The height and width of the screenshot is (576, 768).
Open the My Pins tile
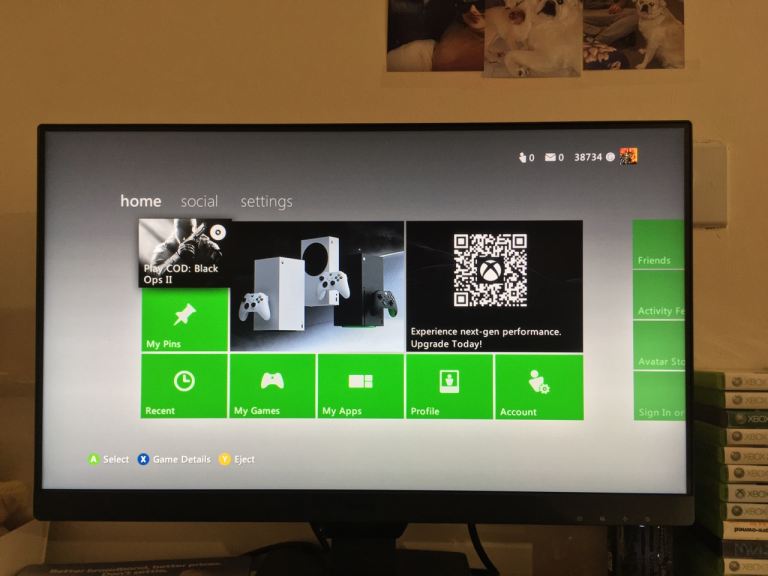click(184, 320)
